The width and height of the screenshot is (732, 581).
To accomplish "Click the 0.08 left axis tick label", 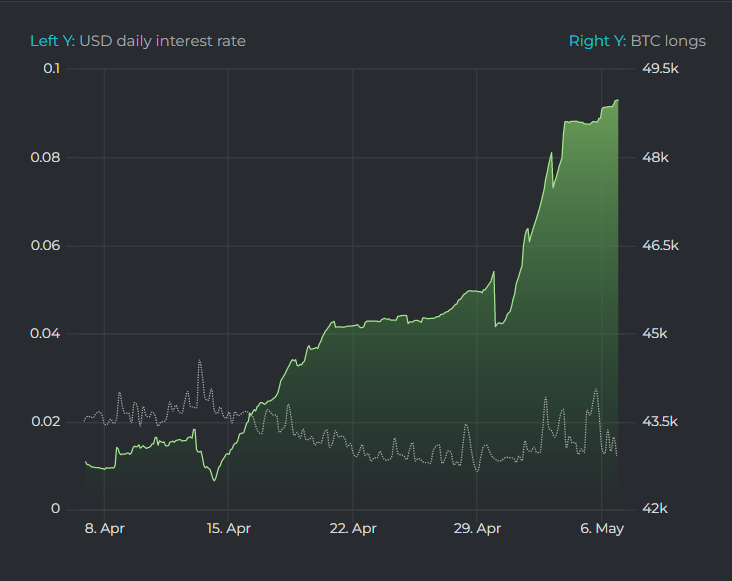I will (46, 157).
